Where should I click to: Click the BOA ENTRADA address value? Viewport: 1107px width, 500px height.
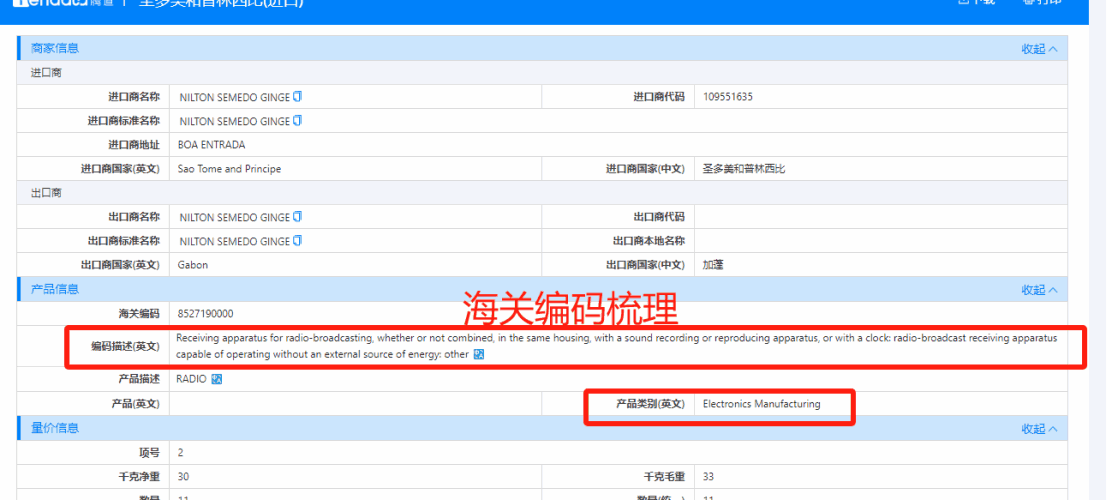click(x=211, y=145)
